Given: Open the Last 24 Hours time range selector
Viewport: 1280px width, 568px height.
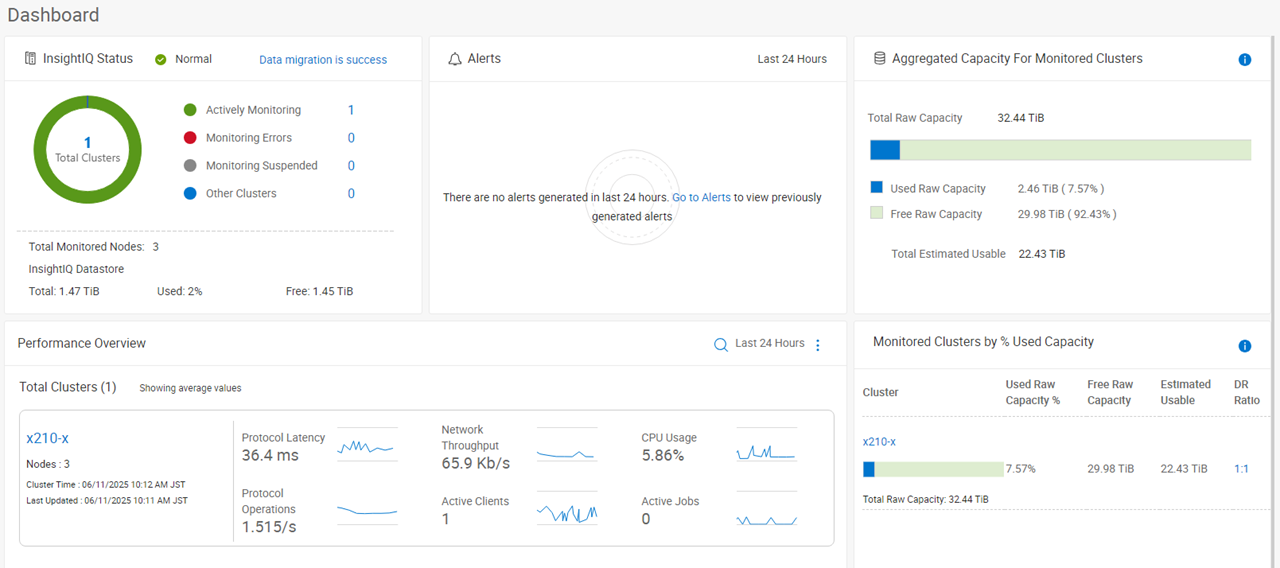Looking at the screenshot, I should click(769, 344).
